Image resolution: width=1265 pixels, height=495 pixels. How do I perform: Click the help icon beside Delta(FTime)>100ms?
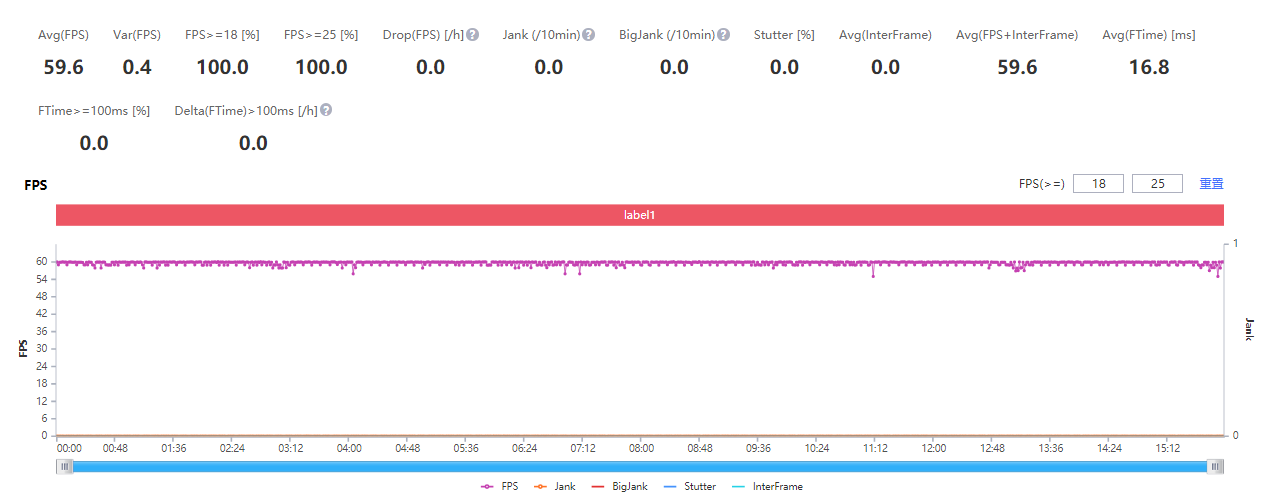(x=325, y=110)
